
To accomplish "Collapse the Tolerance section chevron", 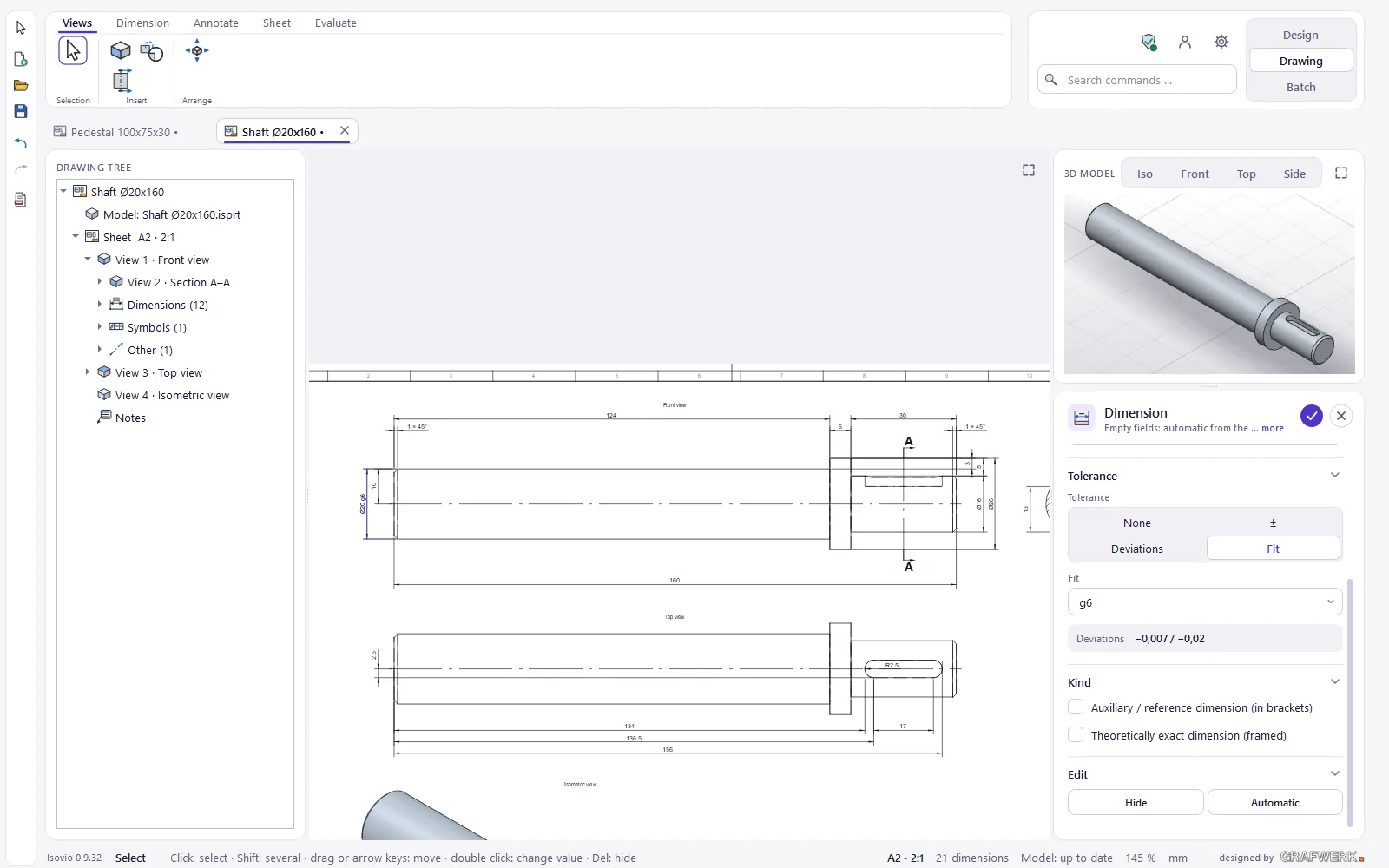I will (1335, 475).
